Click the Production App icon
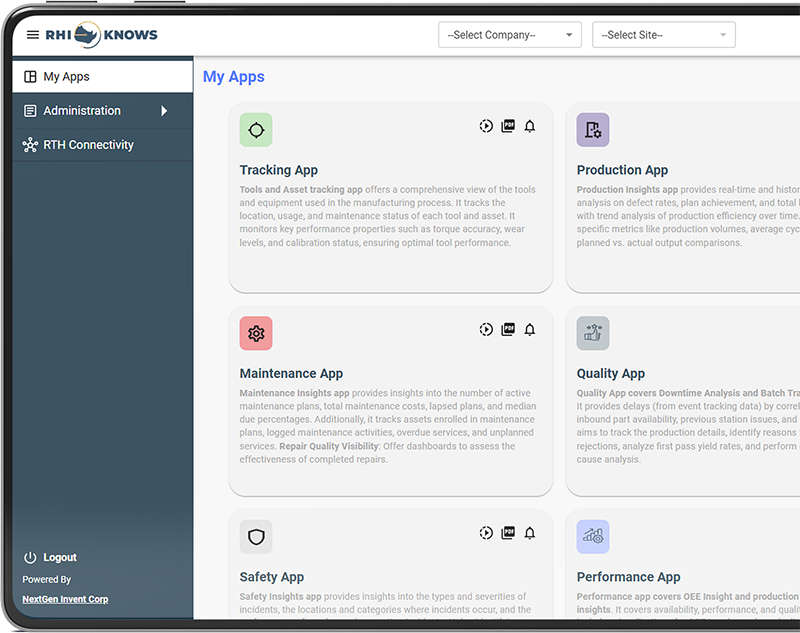Viewport: 800px width, 633px height. [x=593, y=130]
